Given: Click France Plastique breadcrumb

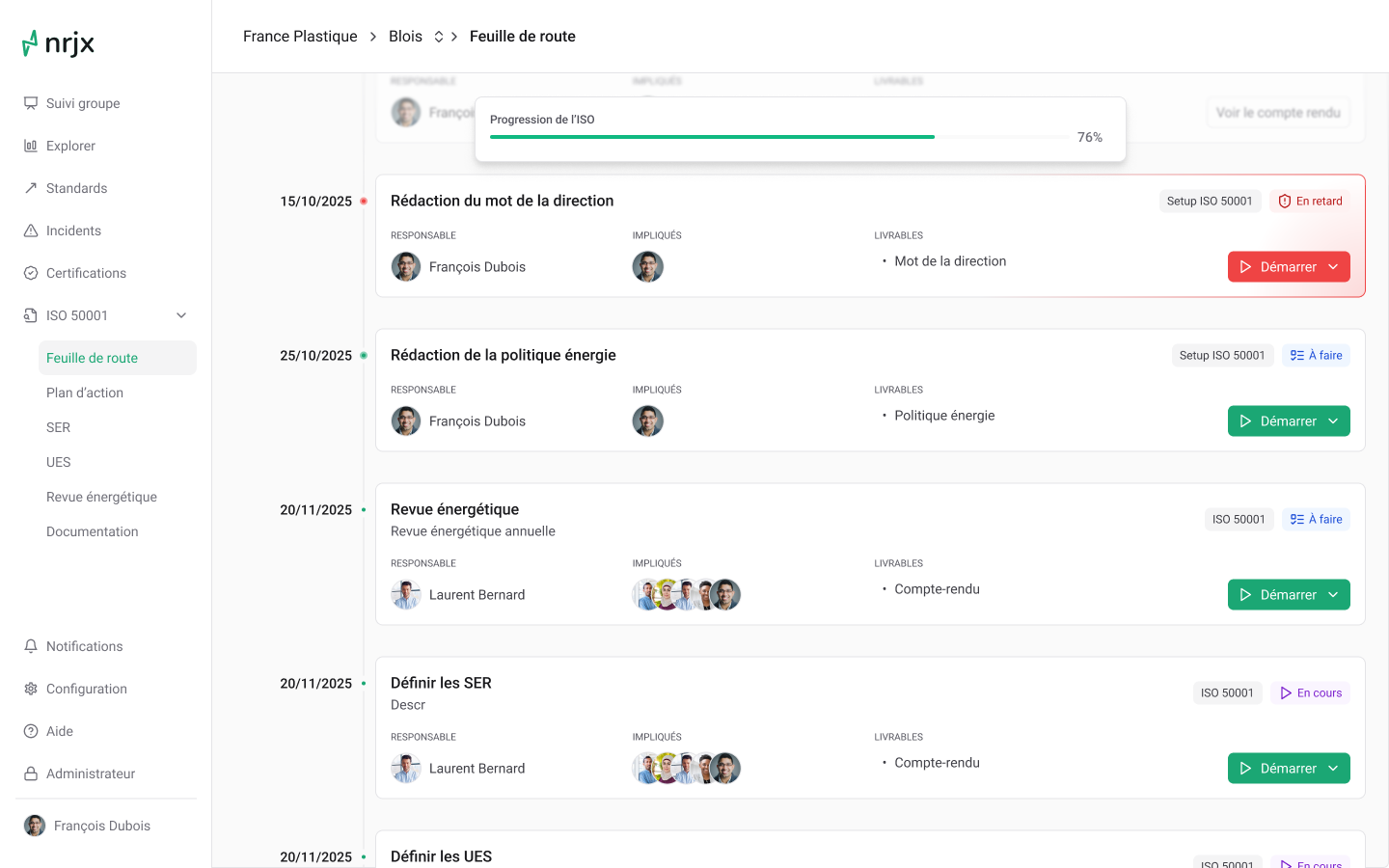Looking at the screenshot, I should click(x=300, y=37).
